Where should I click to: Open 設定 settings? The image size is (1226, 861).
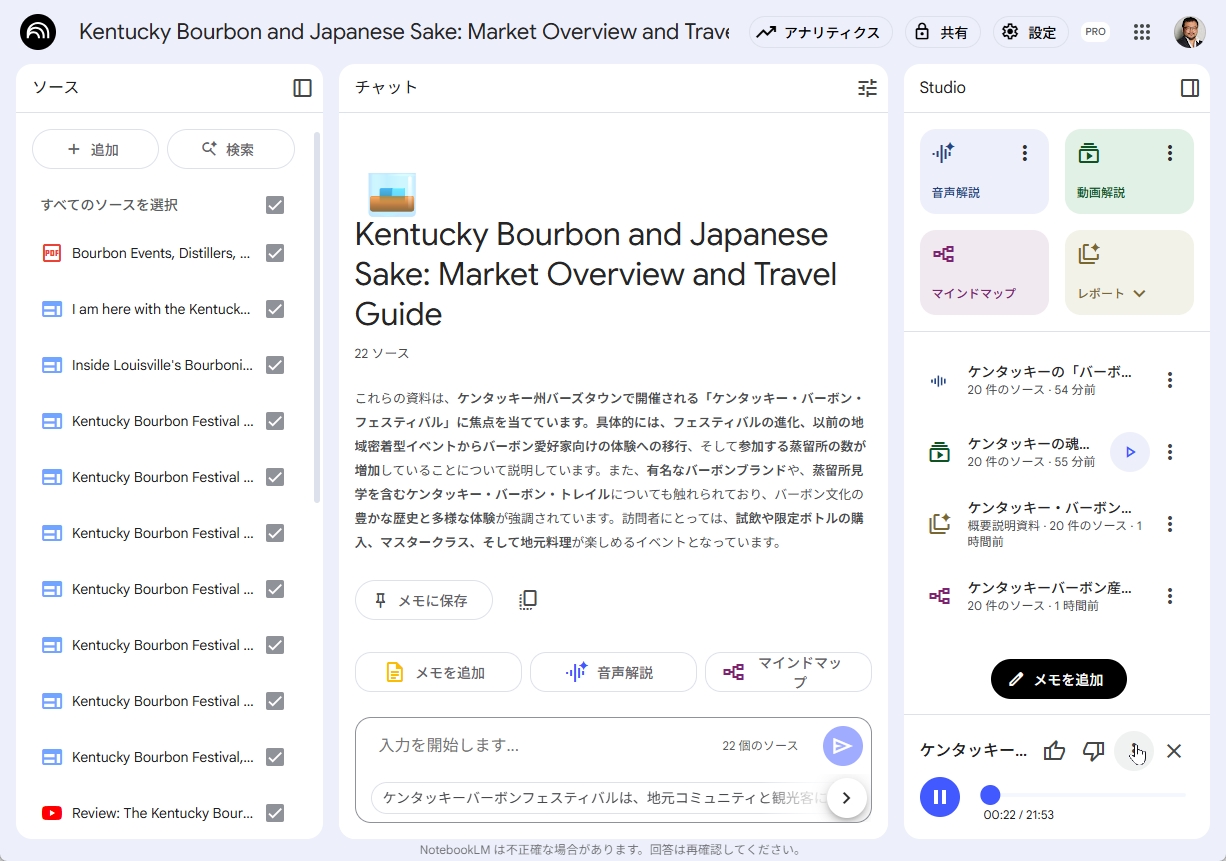coord(1031,32)
